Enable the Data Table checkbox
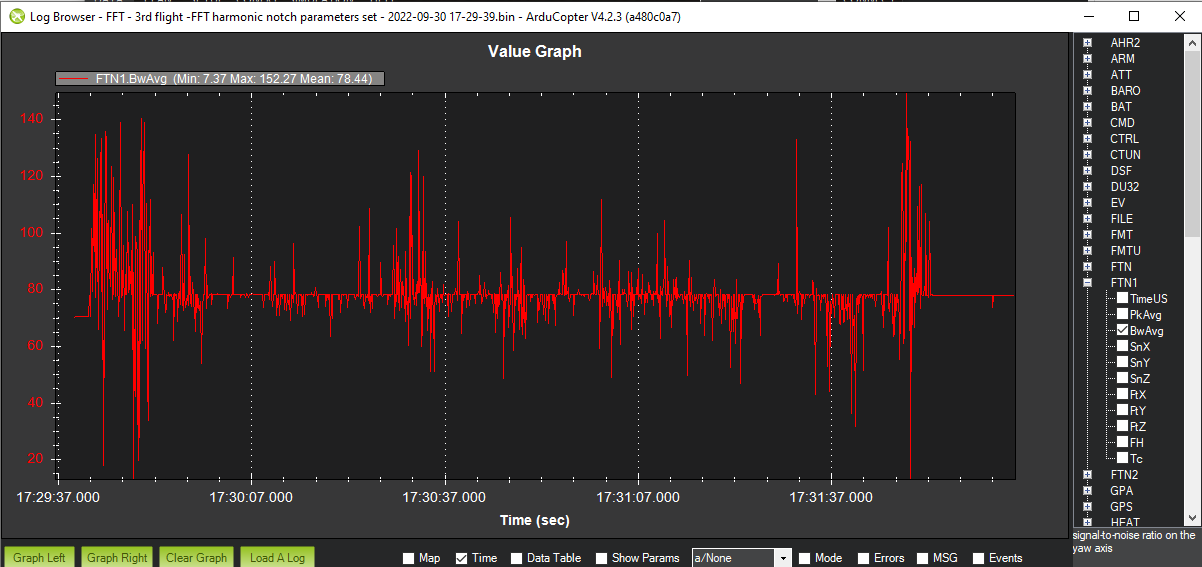Screen dimensions: 1202x567 click(x=516, y=558)
